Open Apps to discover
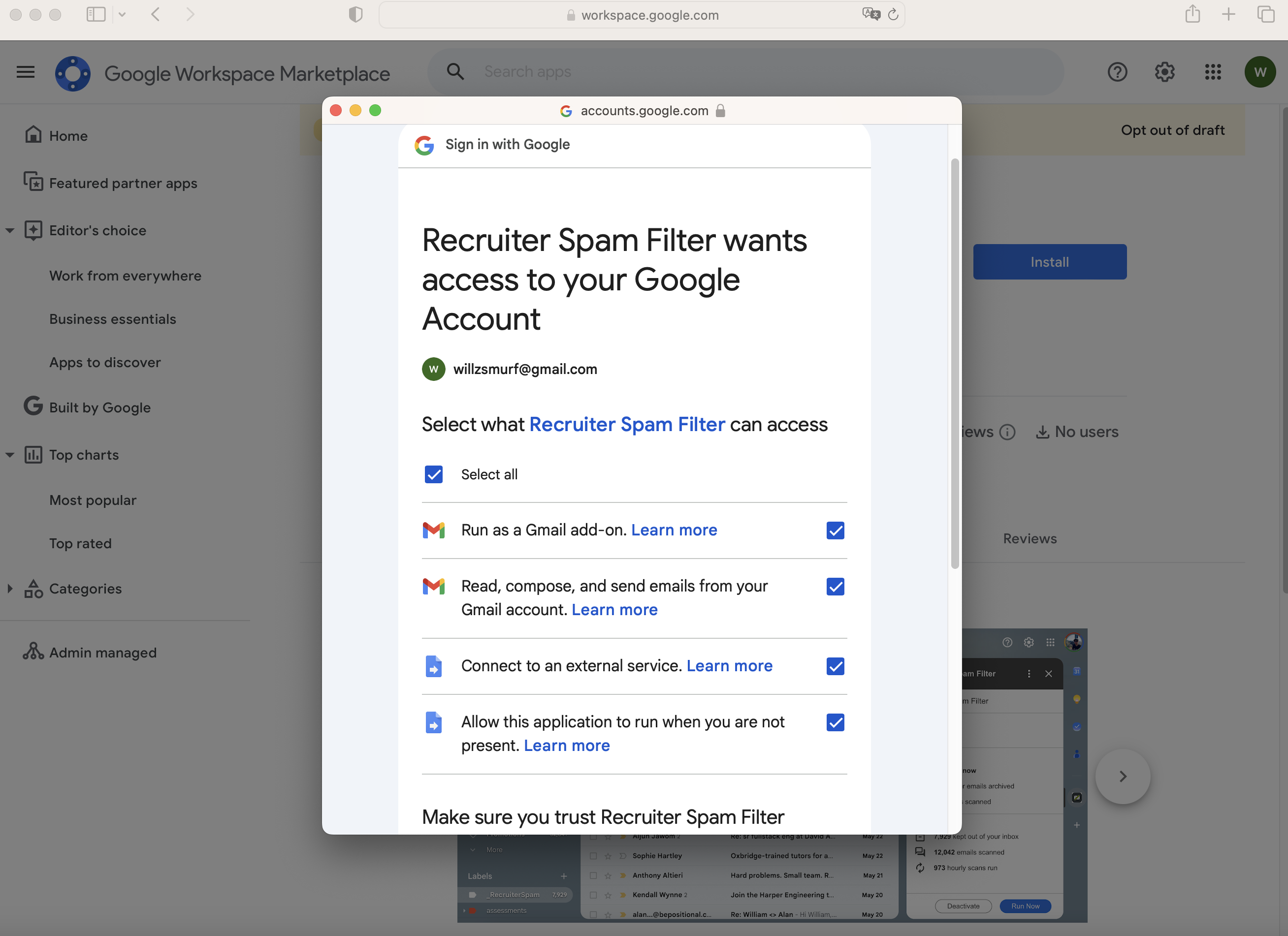 coord(105,363)
